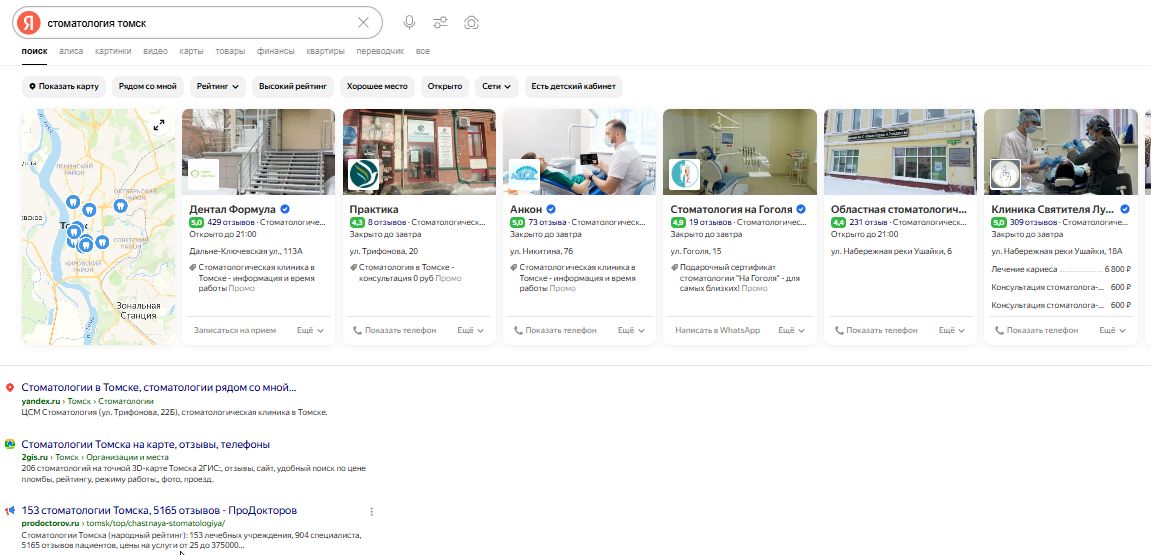The width and height of the screenshot is (1151, 555).
Task: Expand Ещё on Областная стоматология card
Action: point(952,330)
